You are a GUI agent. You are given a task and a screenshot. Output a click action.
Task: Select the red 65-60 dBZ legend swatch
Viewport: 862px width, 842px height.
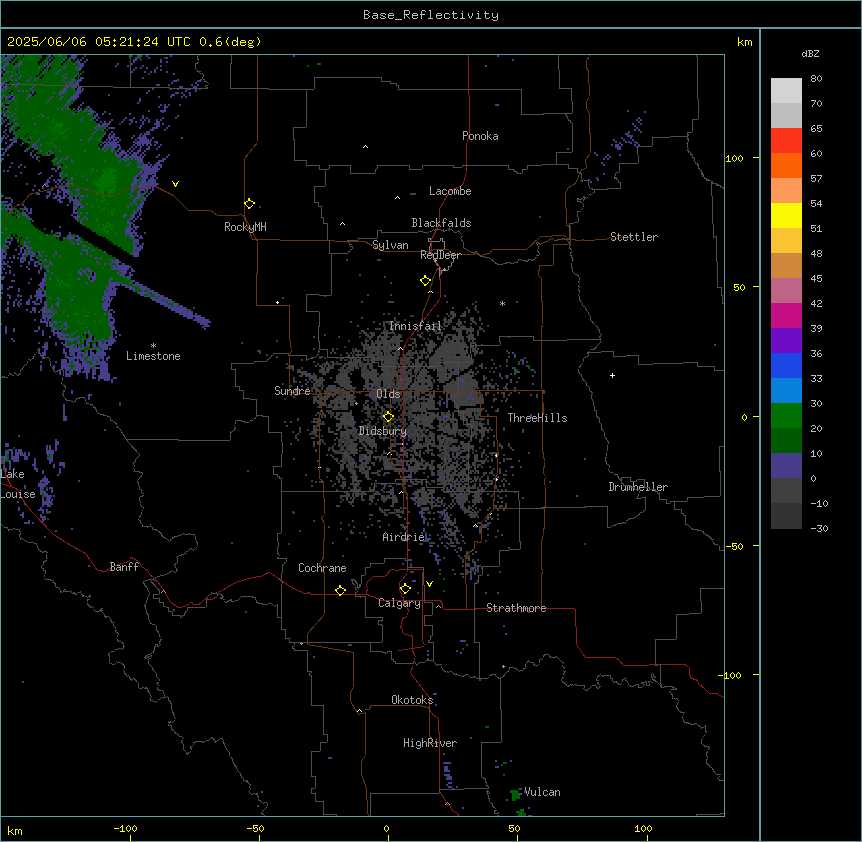coord(786,141)
